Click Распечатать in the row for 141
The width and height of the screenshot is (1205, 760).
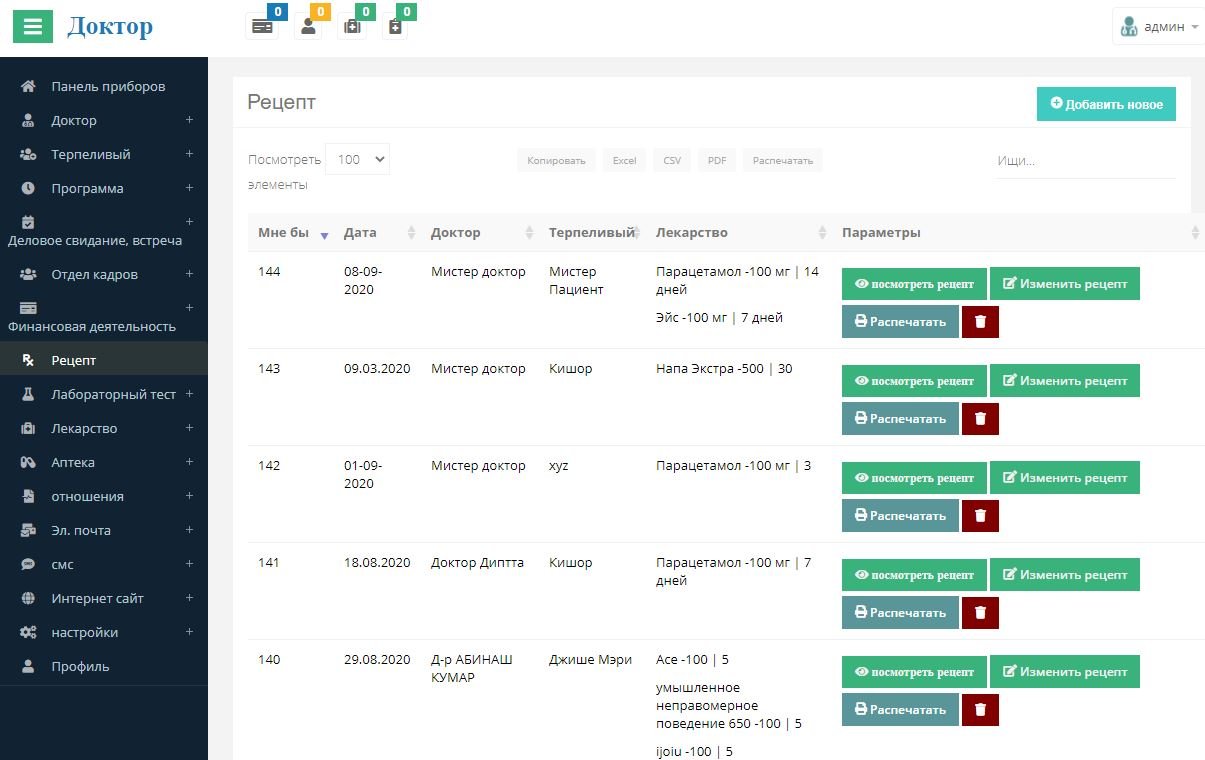(900, 613)
